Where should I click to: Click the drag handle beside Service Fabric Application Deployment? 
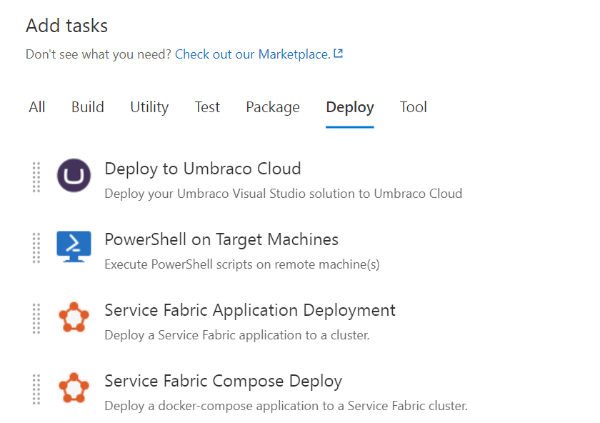click(x=36, y=318)
